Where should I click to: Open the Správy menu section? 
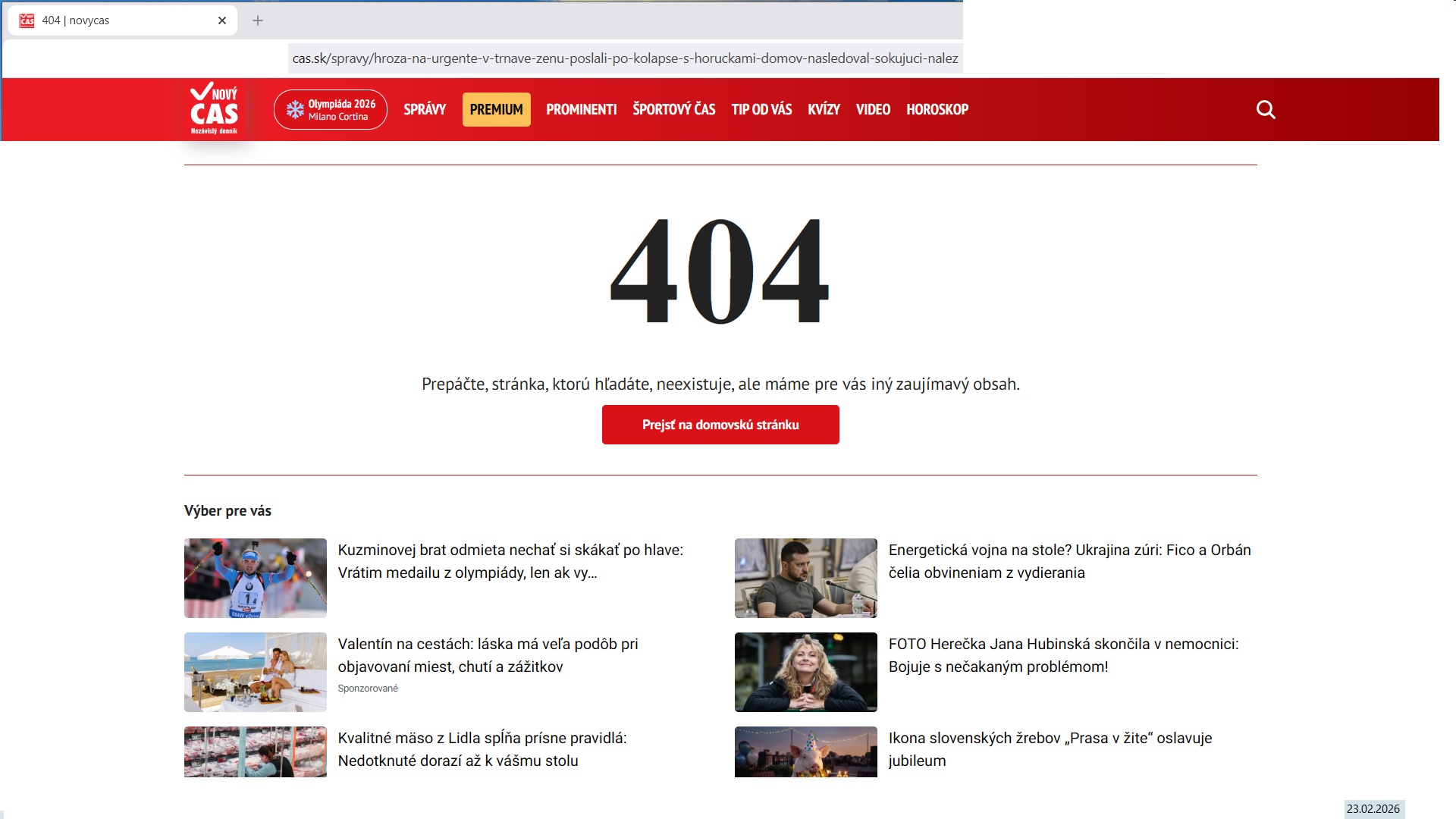click(425, 110)
